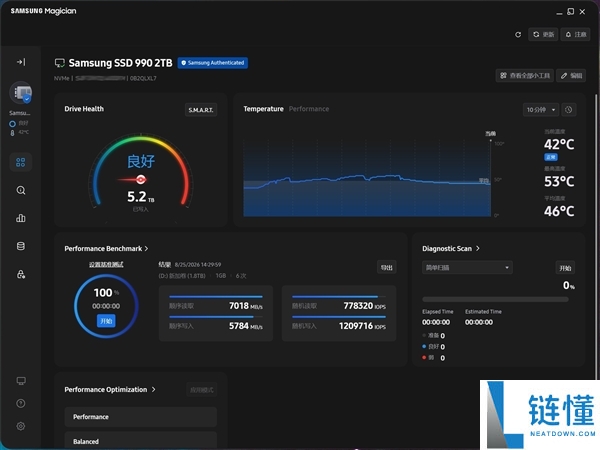Click the circular 100% benchmark progress ring
Viewport: 600px width, 450px height.
106,306
